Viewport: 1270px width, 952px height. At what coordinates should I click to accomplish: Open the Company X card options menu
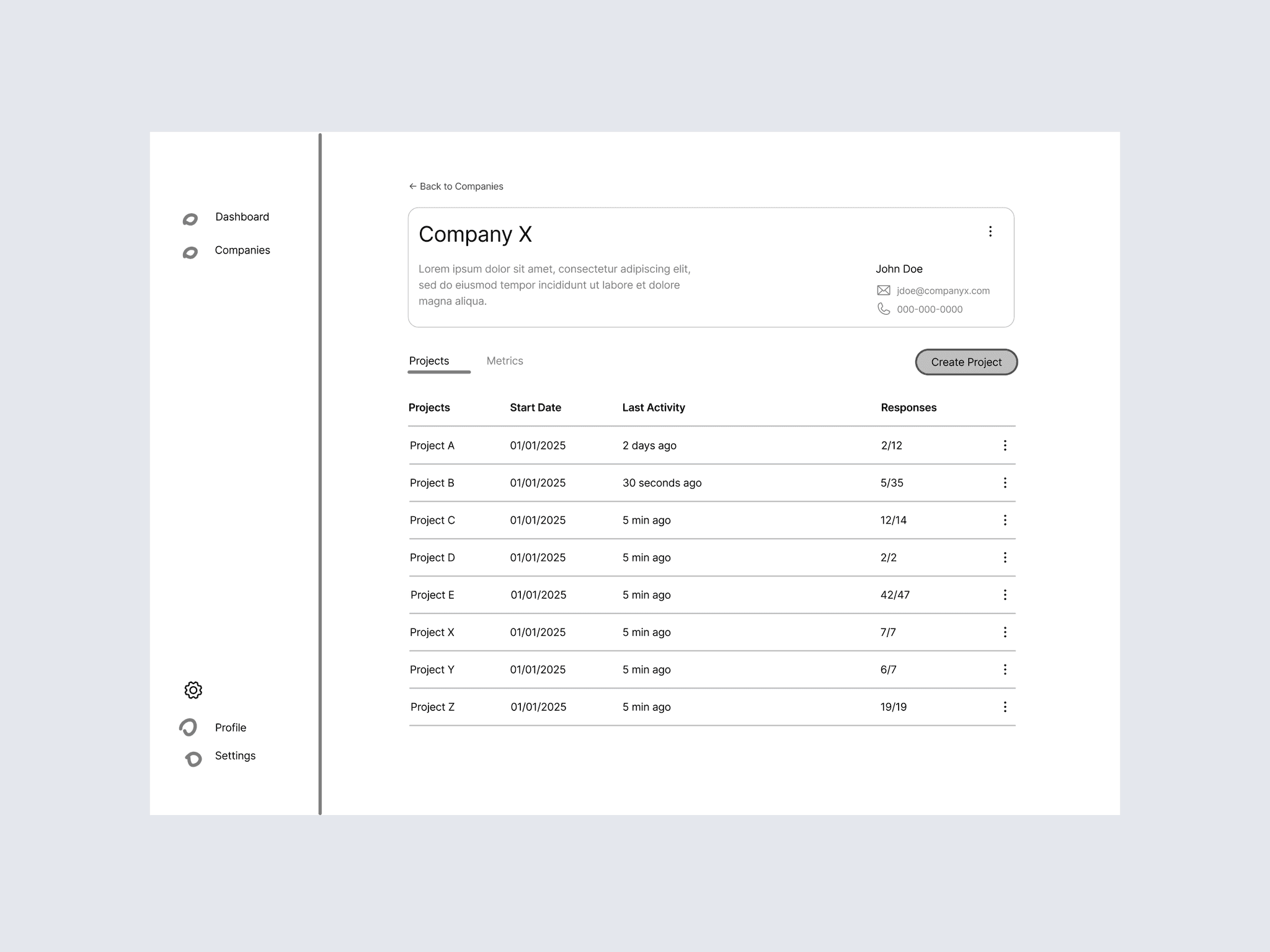pyautogui.click(x=990, y=231)
